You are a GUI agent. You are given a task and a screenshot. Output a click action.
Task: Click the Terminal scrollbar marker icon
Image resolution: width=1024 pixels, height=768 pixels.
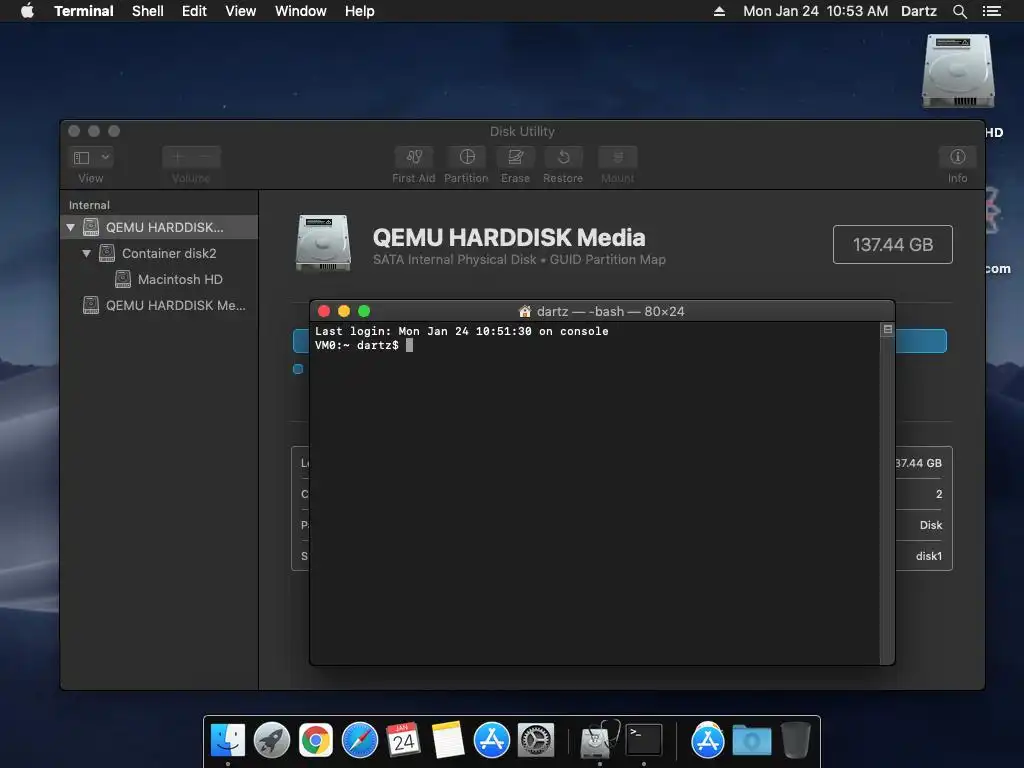pyautogui.click(x=888, y=330)
